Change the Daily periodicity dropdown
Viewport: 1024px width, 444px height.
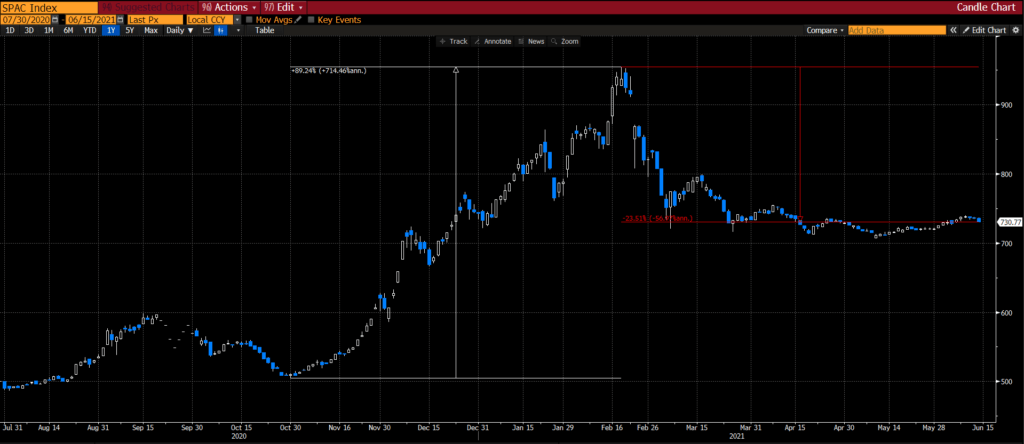pyautogui.click(x=180, y=30)
